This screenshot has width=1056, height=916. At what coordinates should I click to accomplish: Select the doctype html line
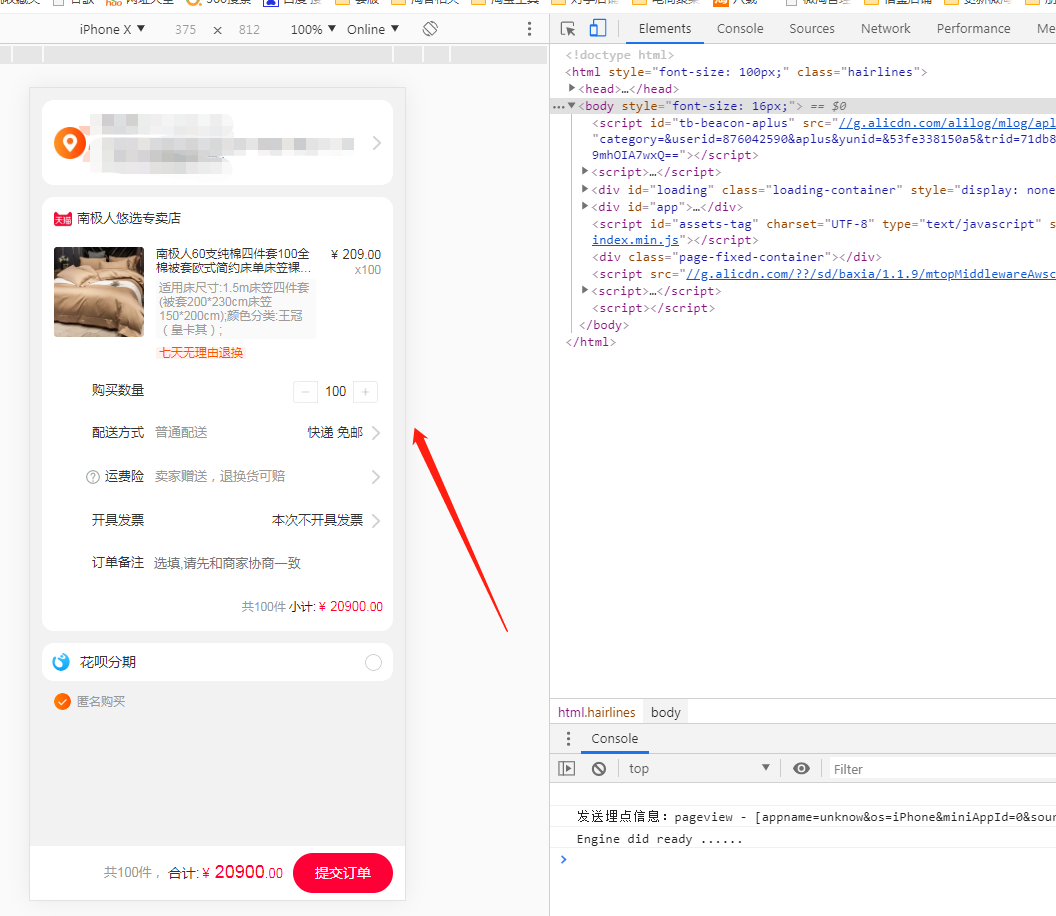coord(620,55)
